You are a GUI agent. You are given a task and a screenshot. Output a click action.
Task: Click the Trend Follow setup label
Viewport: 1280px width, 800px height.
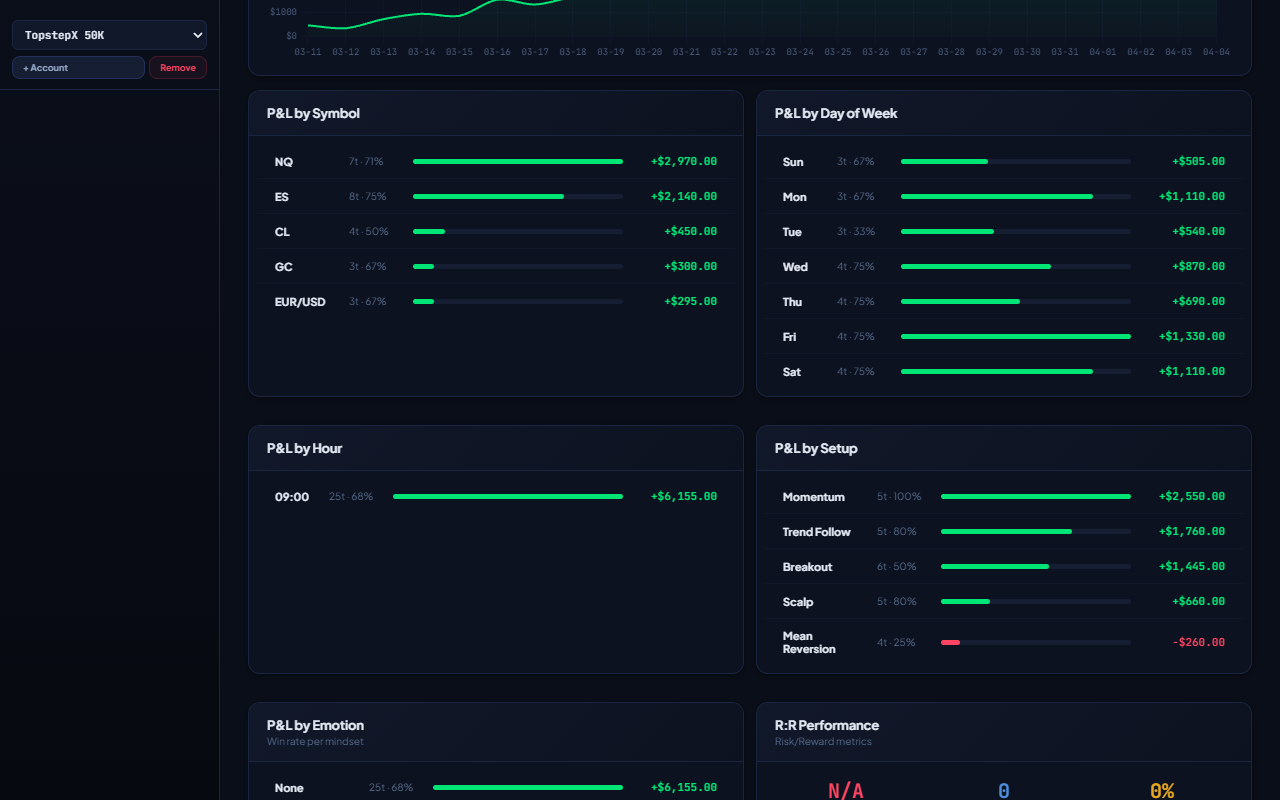pyautogui.click(x=817, y=532)
